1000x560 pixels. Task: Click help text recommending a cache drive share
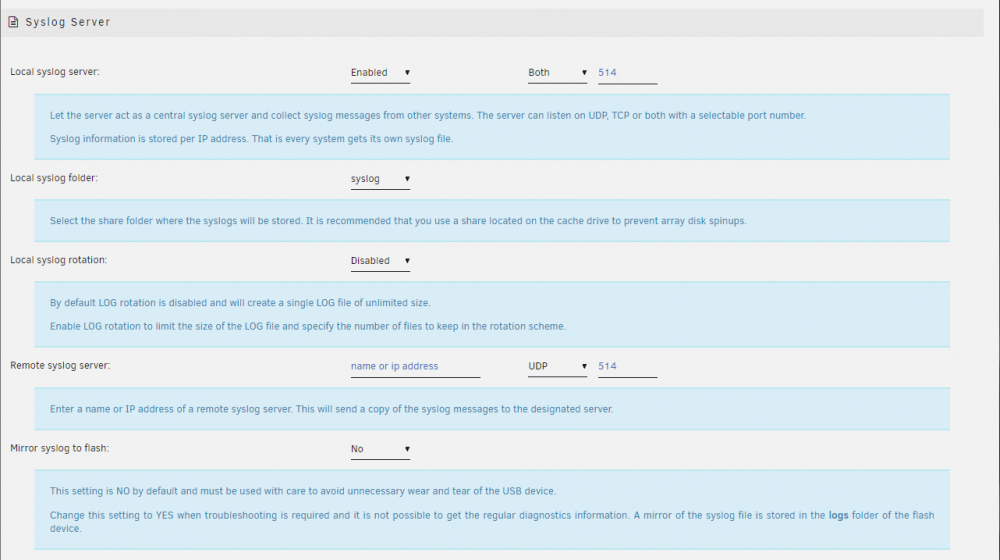pos(398,221)
